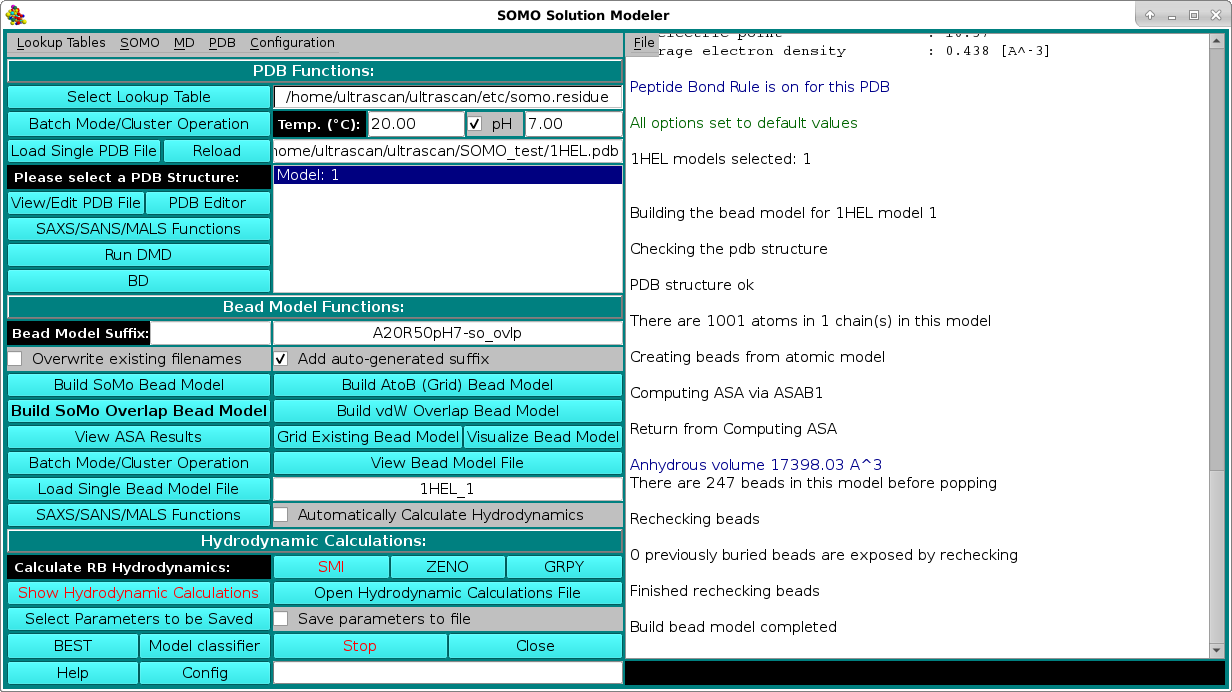Select Model: 1 in the structure list
Viewport: 1232px width, 692px height.
tap(447, 175)
